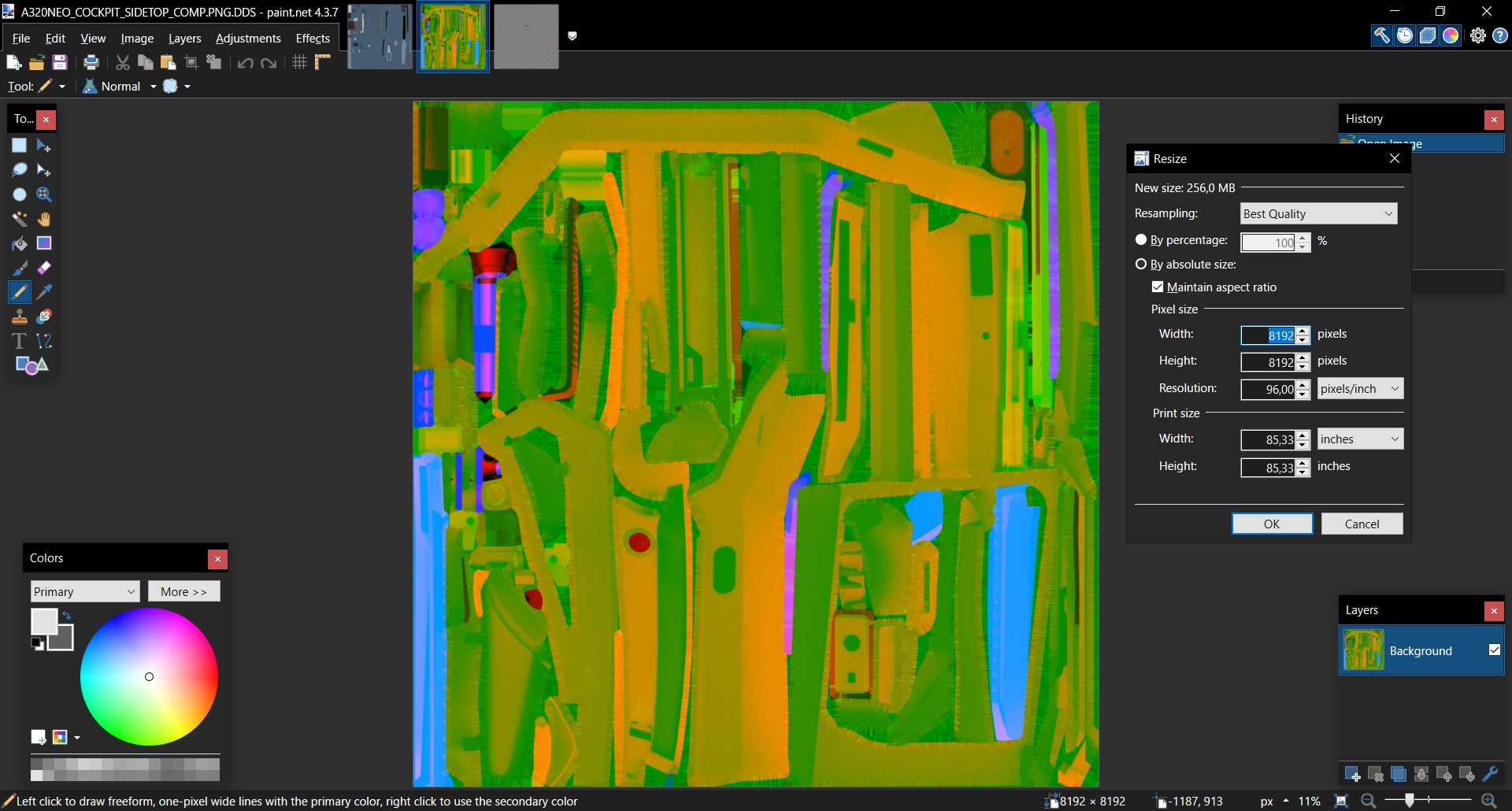The image size is (1512, 811).
Task: Open the Resampling Best Quality dropdown
Action: tap(1318, 213)
